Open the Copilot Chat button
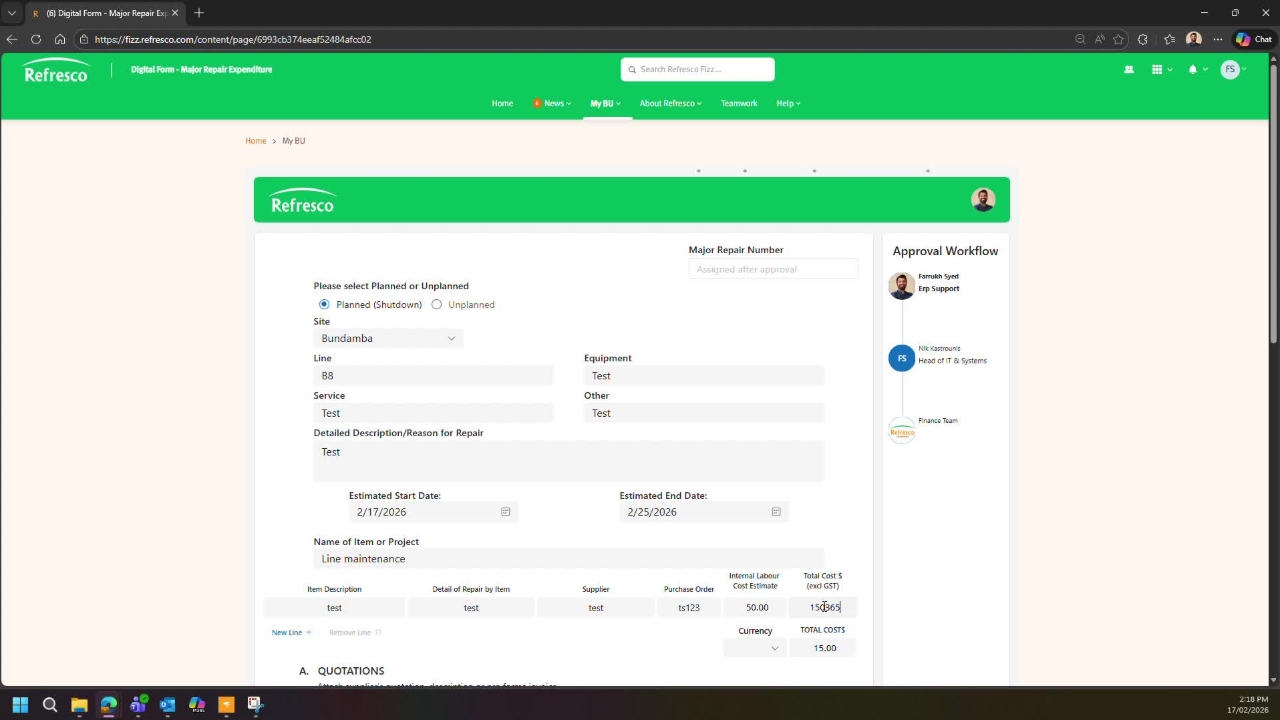Screen dimensions: 1280x720 [1253, 39]
